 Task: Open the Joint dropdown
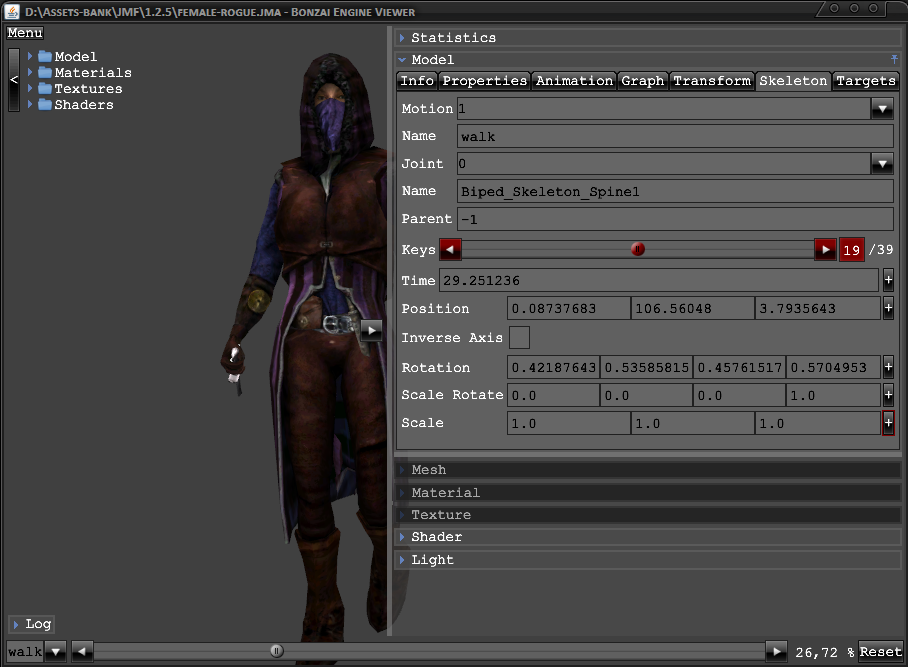point(882,164)
